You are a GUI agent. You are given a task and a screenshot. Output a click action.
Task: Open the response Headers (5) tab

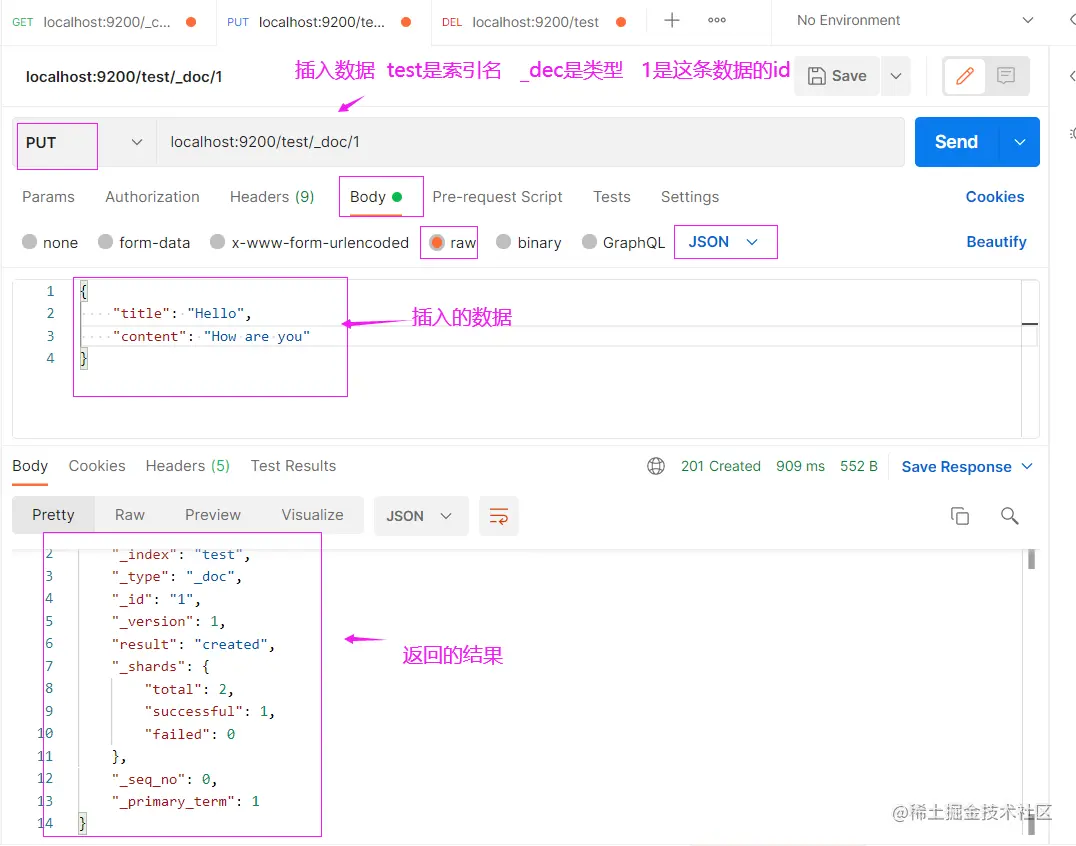[x=187, y=466]
